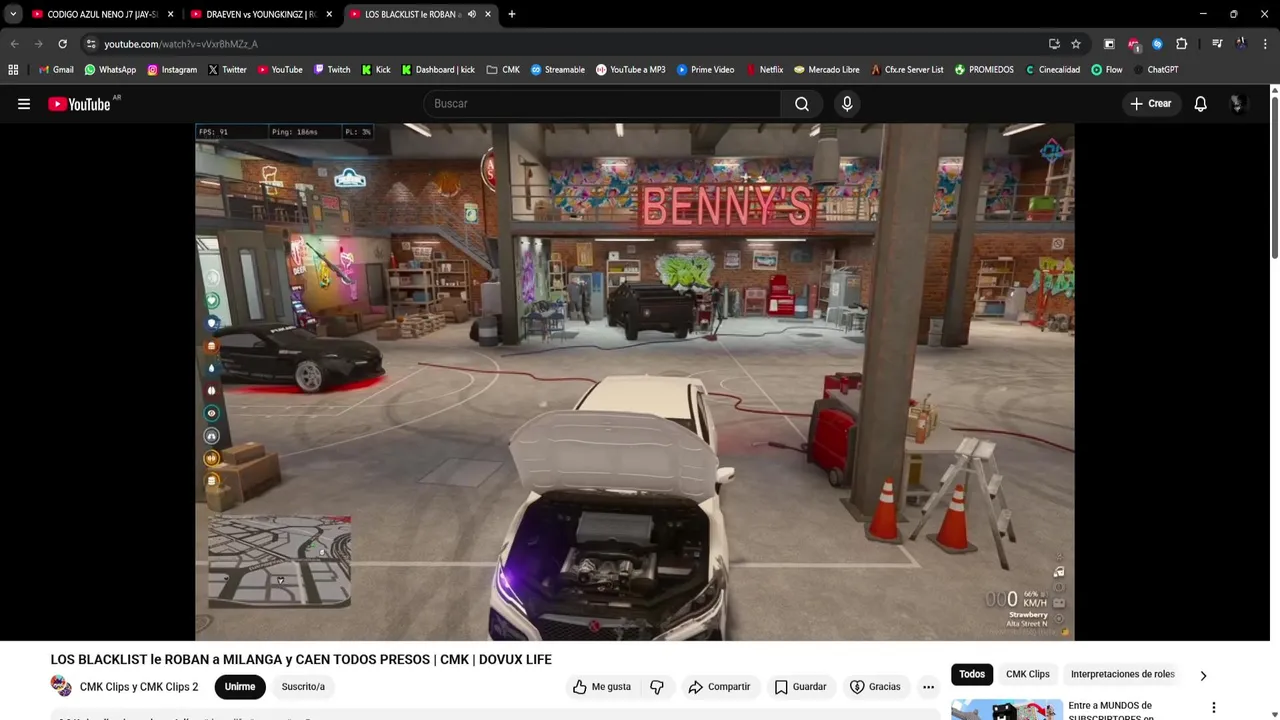Open YouTube notifications bell
Screen dimensions: 1280x720
1200,104
